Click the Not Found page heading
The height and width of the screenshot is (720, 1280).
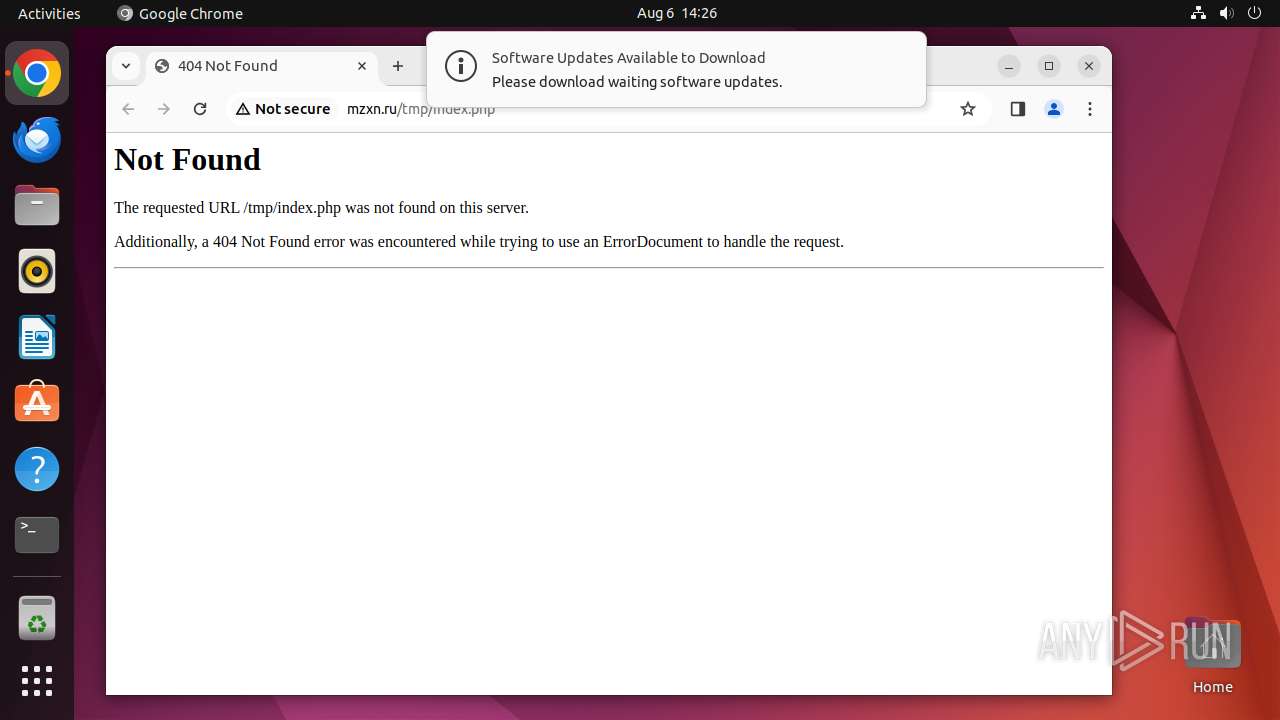point(187,159)
